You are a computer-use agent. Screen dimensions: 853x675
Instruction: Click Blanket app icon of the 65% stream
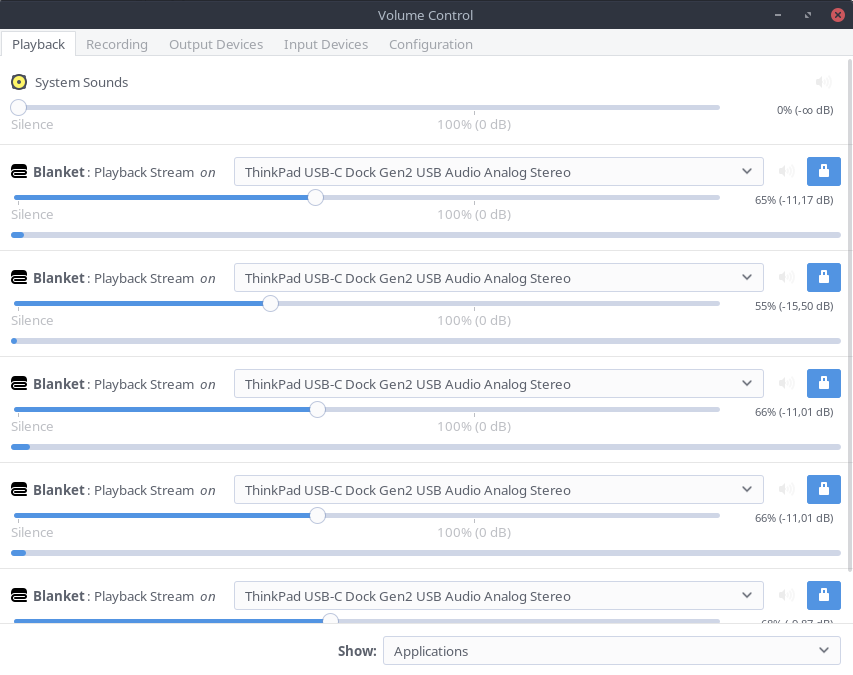(x=19, y=172)
